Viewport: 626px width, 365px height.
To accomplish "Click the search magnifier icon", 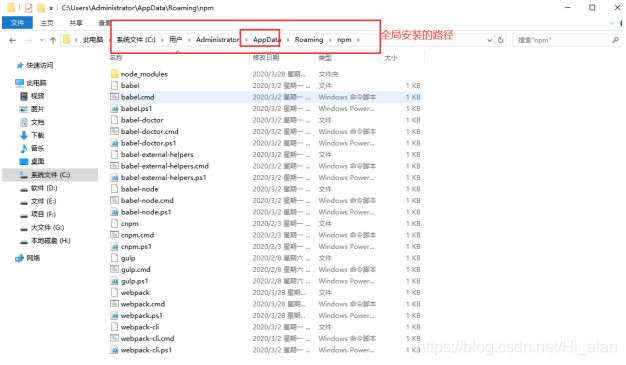I will click(x=616, y=40).
